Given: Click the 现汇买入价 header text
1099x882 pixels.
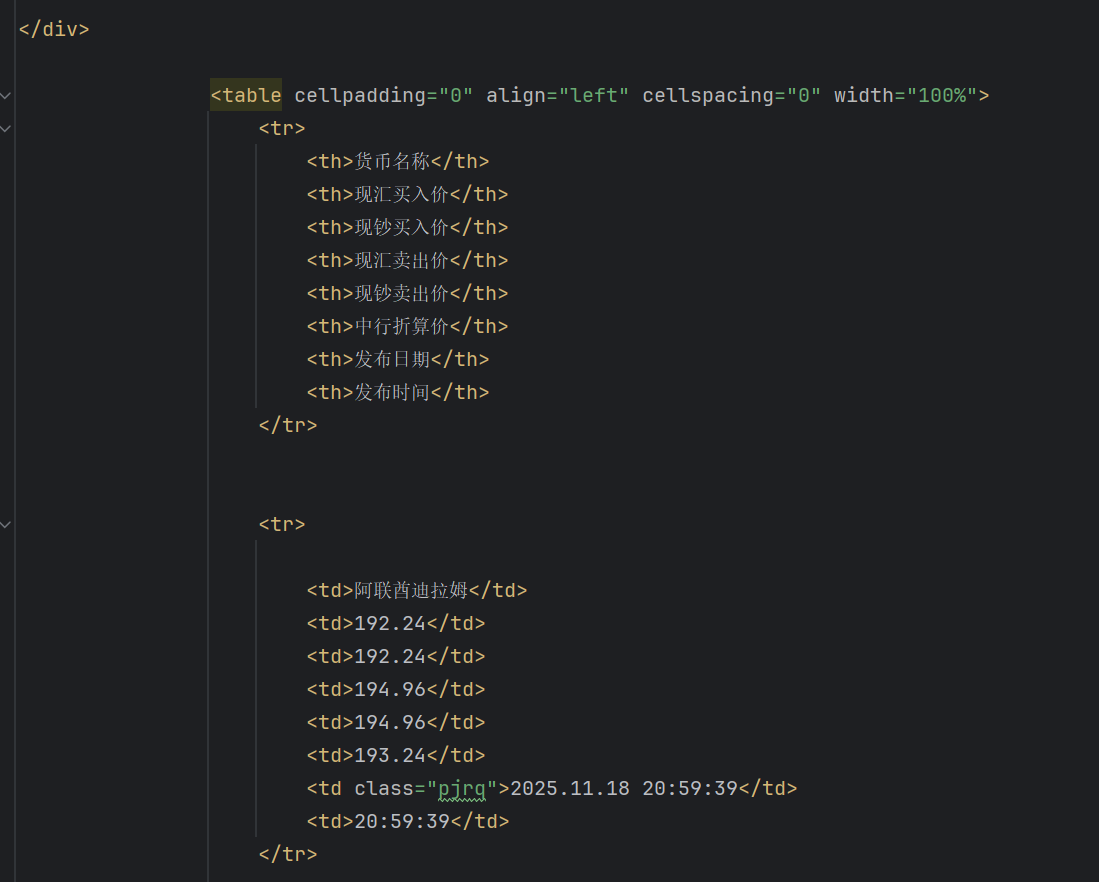Looking at the screenshot, I should [x=402, y=195].
